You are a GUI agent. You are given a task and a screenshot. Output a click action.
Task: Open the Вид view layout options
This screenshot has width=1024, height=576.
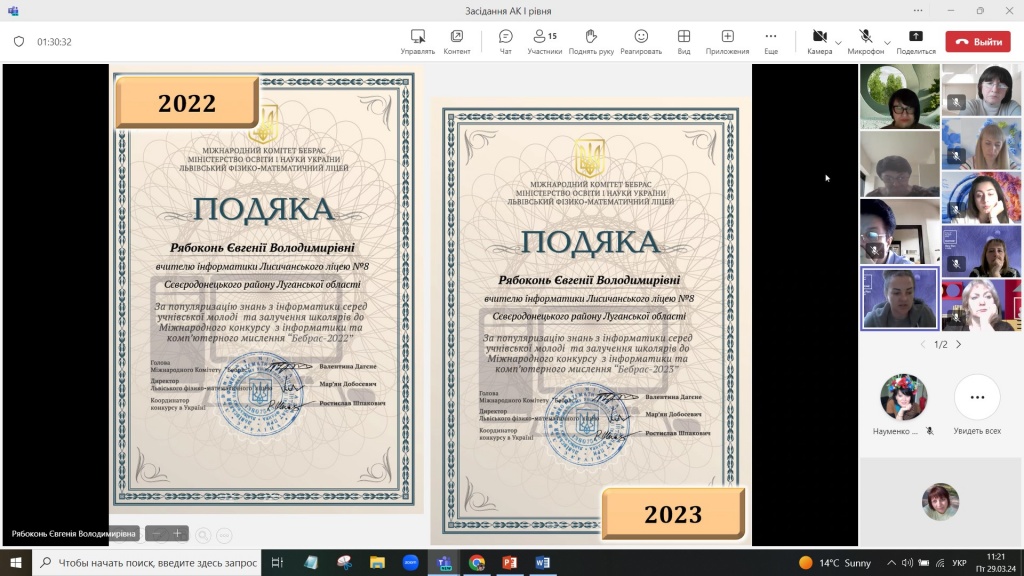point(684,37)
